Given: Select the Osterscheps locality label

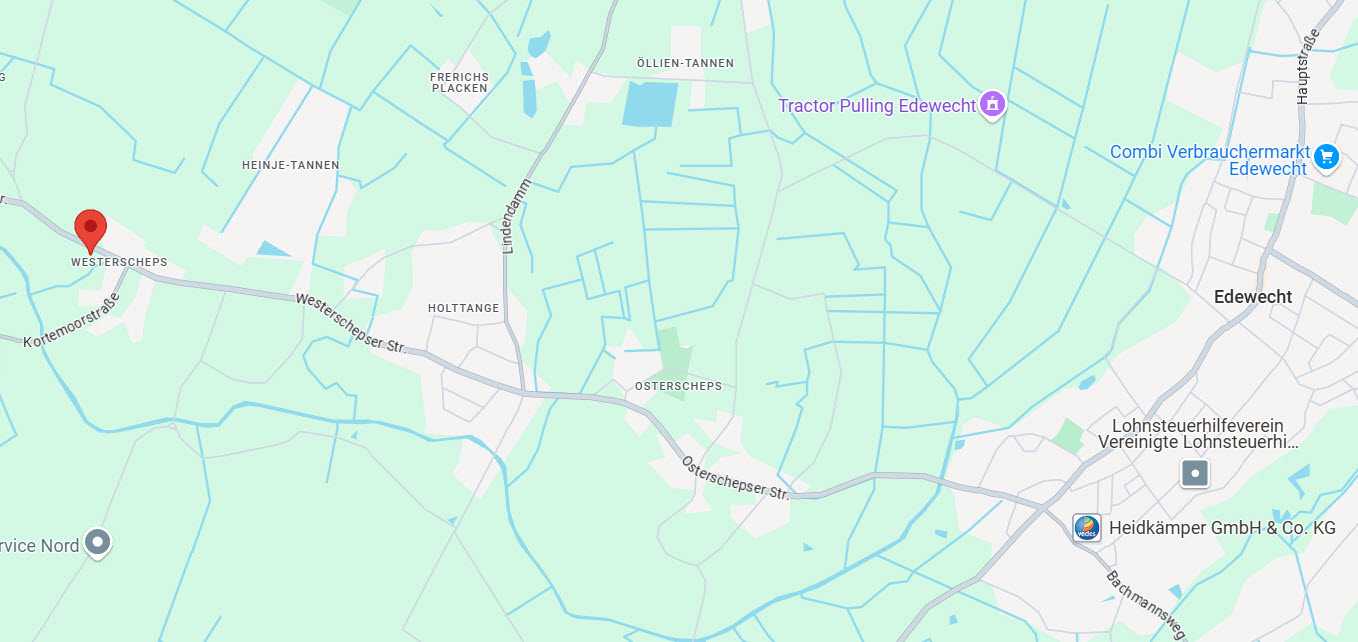Looking at the screenshot, I should pyautogui.click(x=678, y=386).
